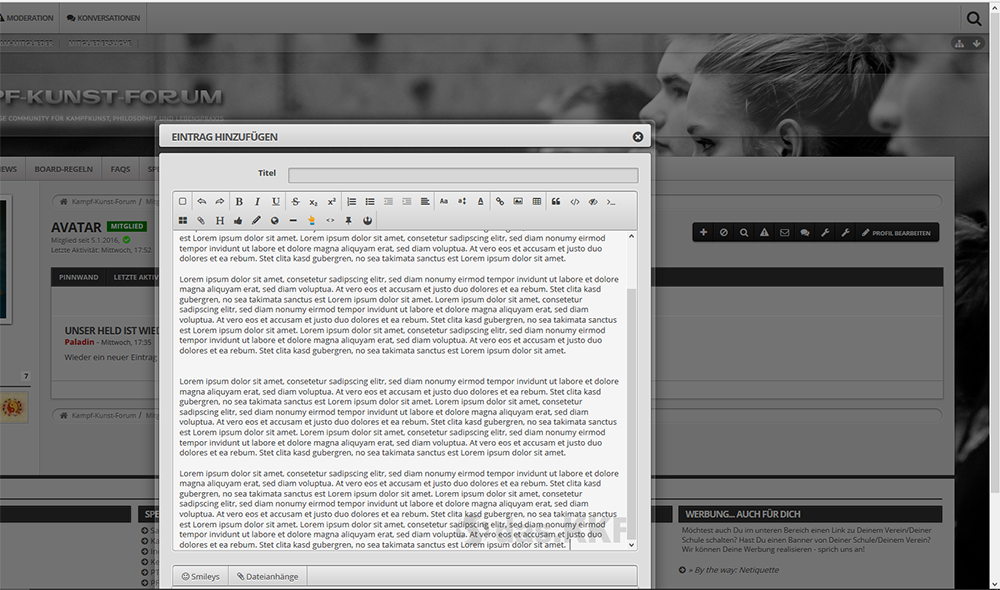
Task: Click the Kampf-Kunst-Forum breadcrumb link
Action: pos(103,202)
